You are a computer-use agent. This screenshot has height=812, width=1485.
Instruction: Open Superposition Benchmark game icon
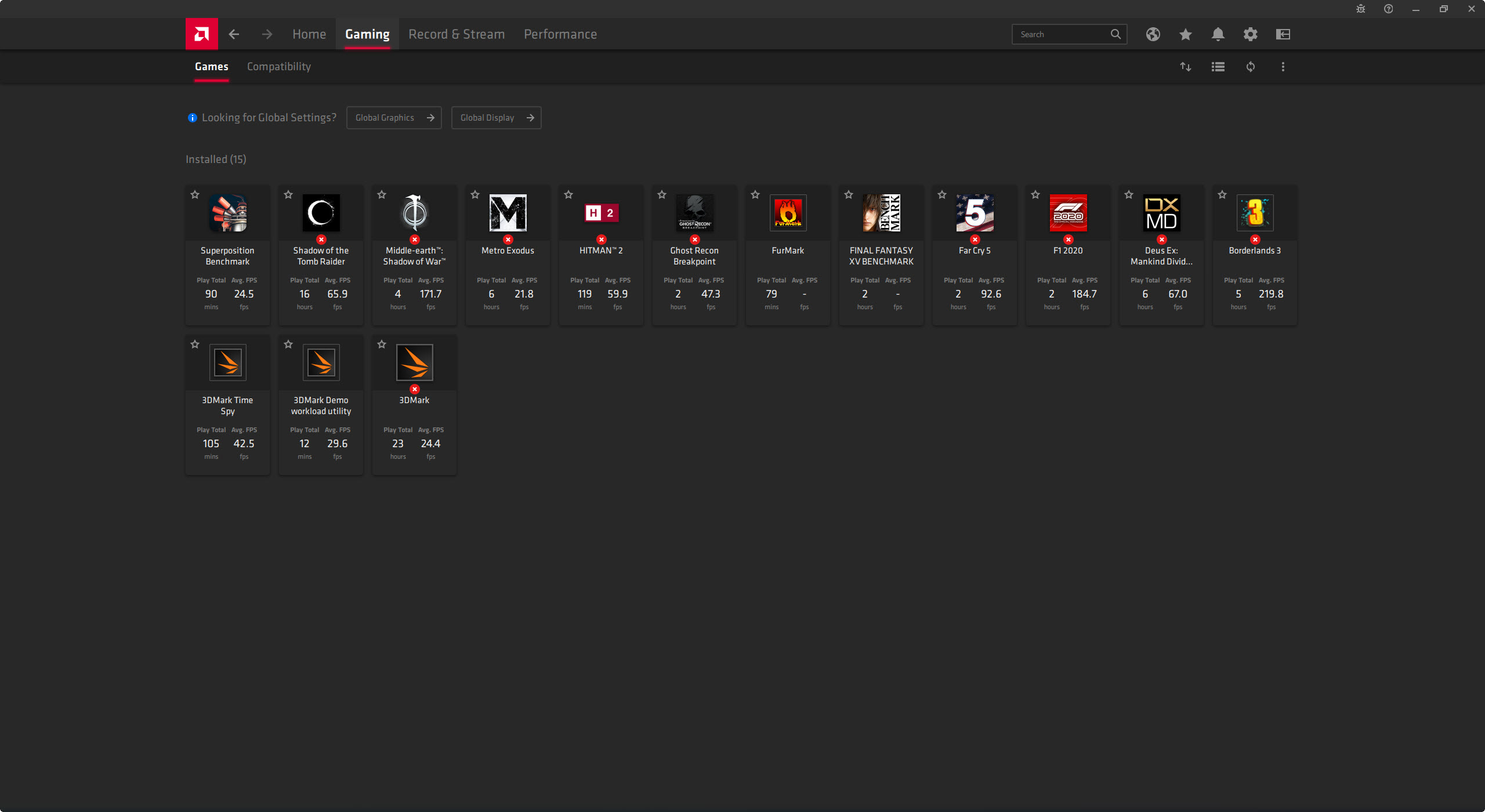pos(228,213)
